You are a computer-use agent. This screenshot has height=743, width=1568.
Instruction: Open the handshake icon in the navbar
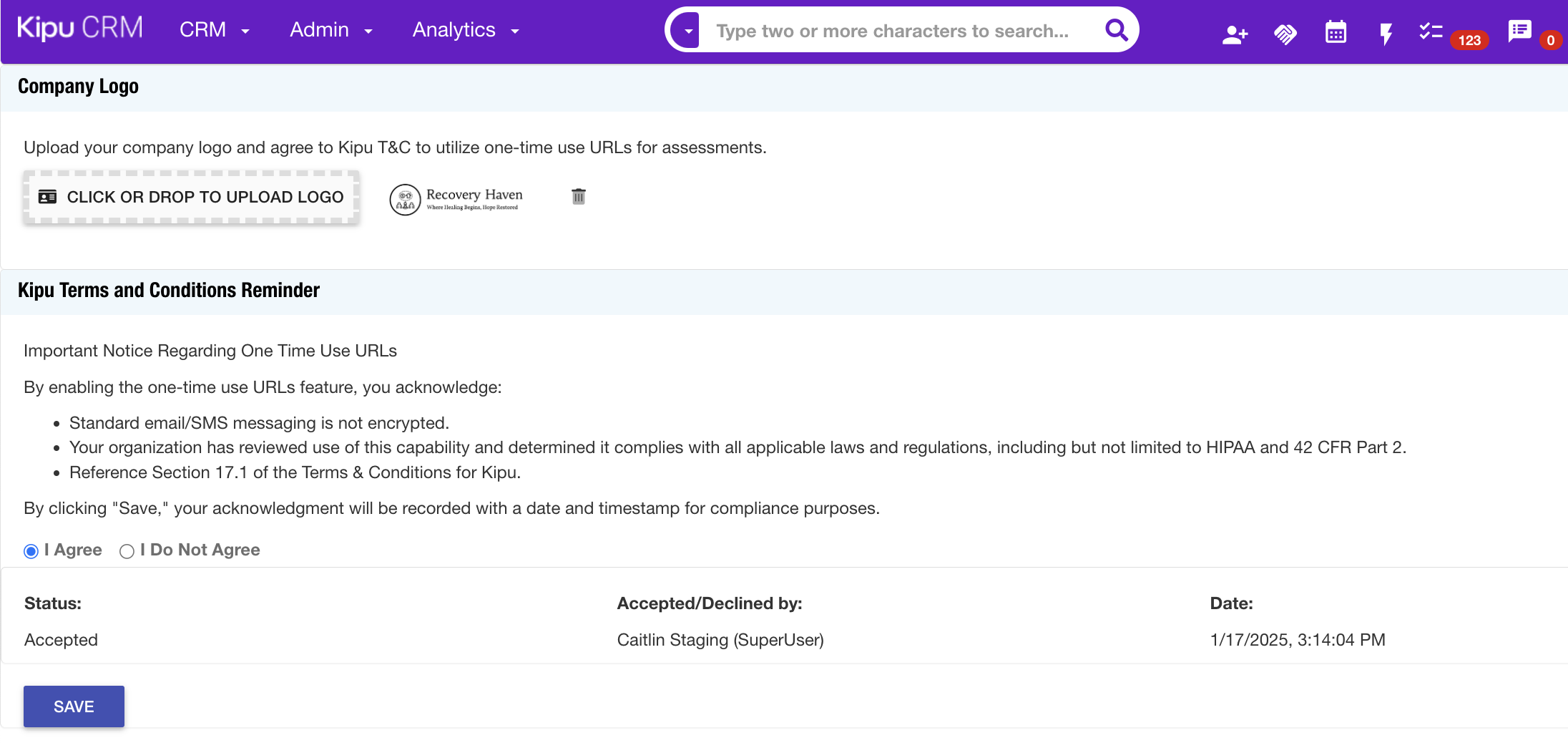[1285, 34]
